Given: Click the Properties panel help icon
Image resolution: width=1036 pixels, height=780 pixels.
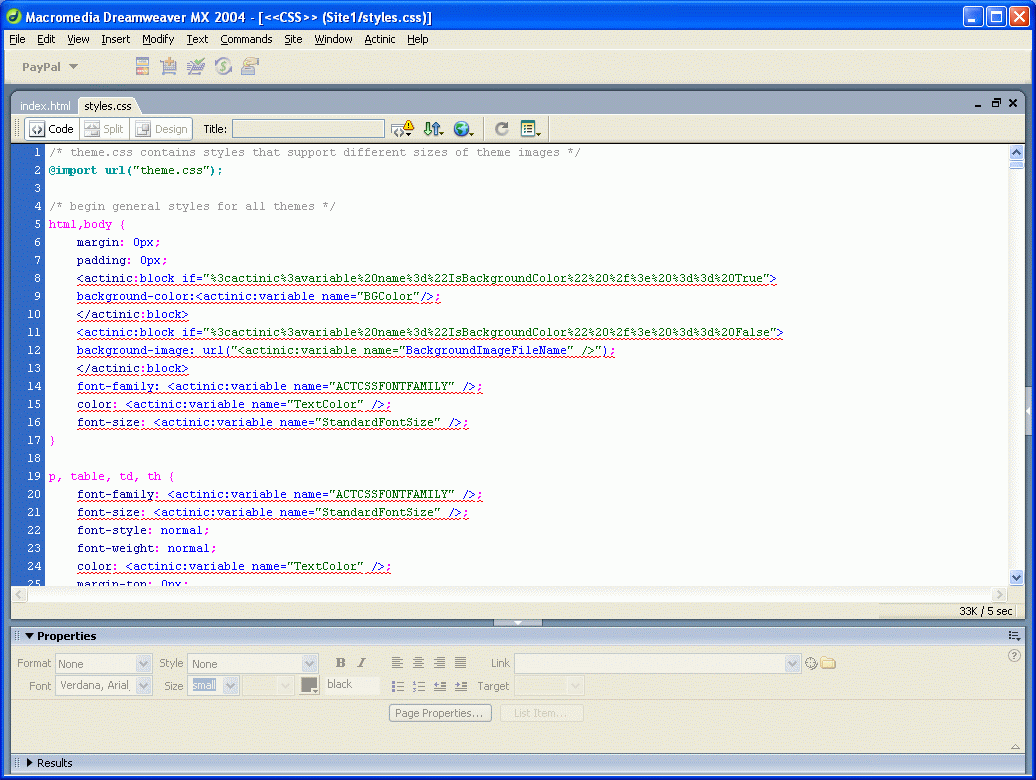Looking at the screenshot, I should (1014, 656).
